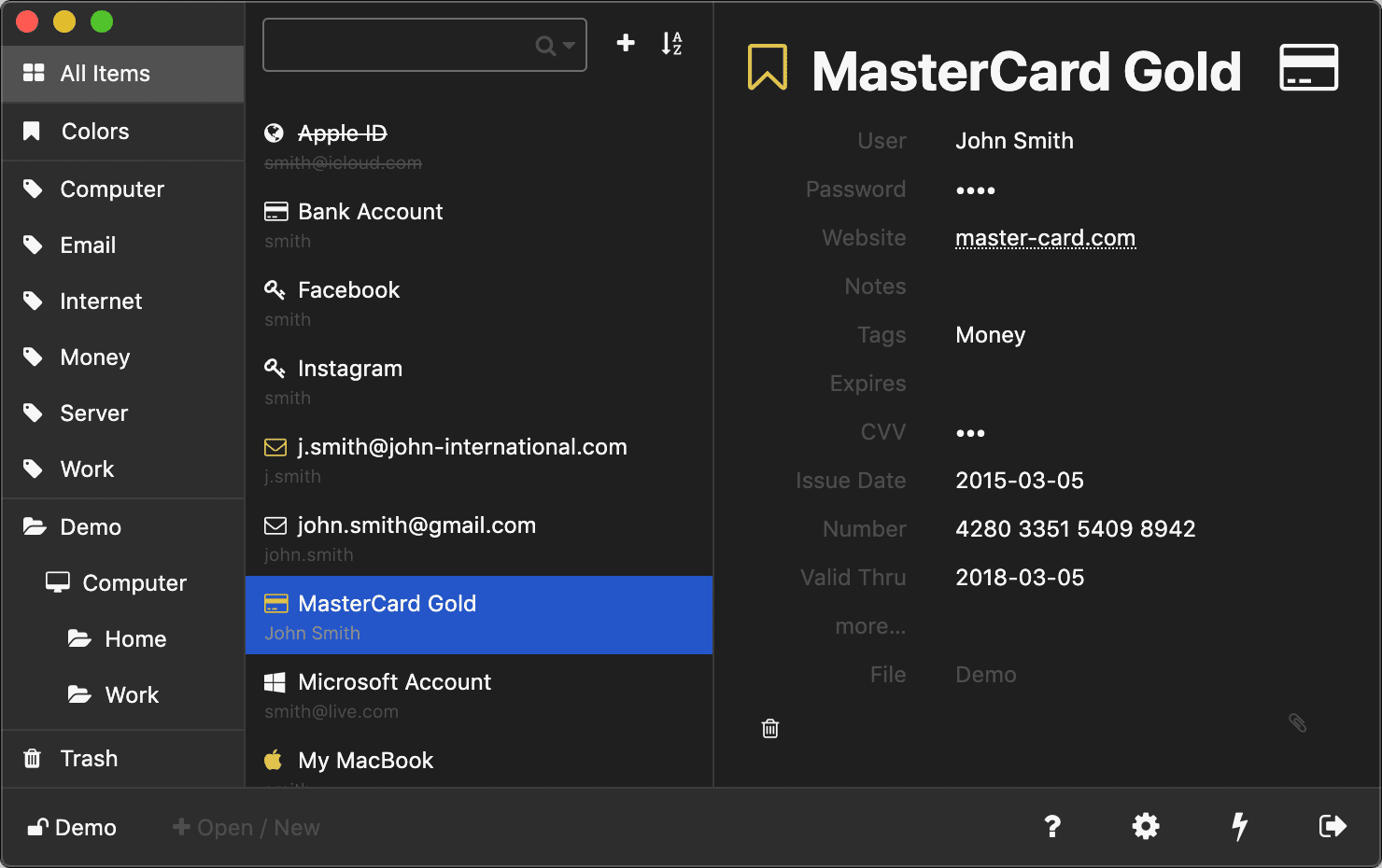Filter by the Money tag in sidebar
Viewport: 1382px width, 868px height.
coord(123,357)
